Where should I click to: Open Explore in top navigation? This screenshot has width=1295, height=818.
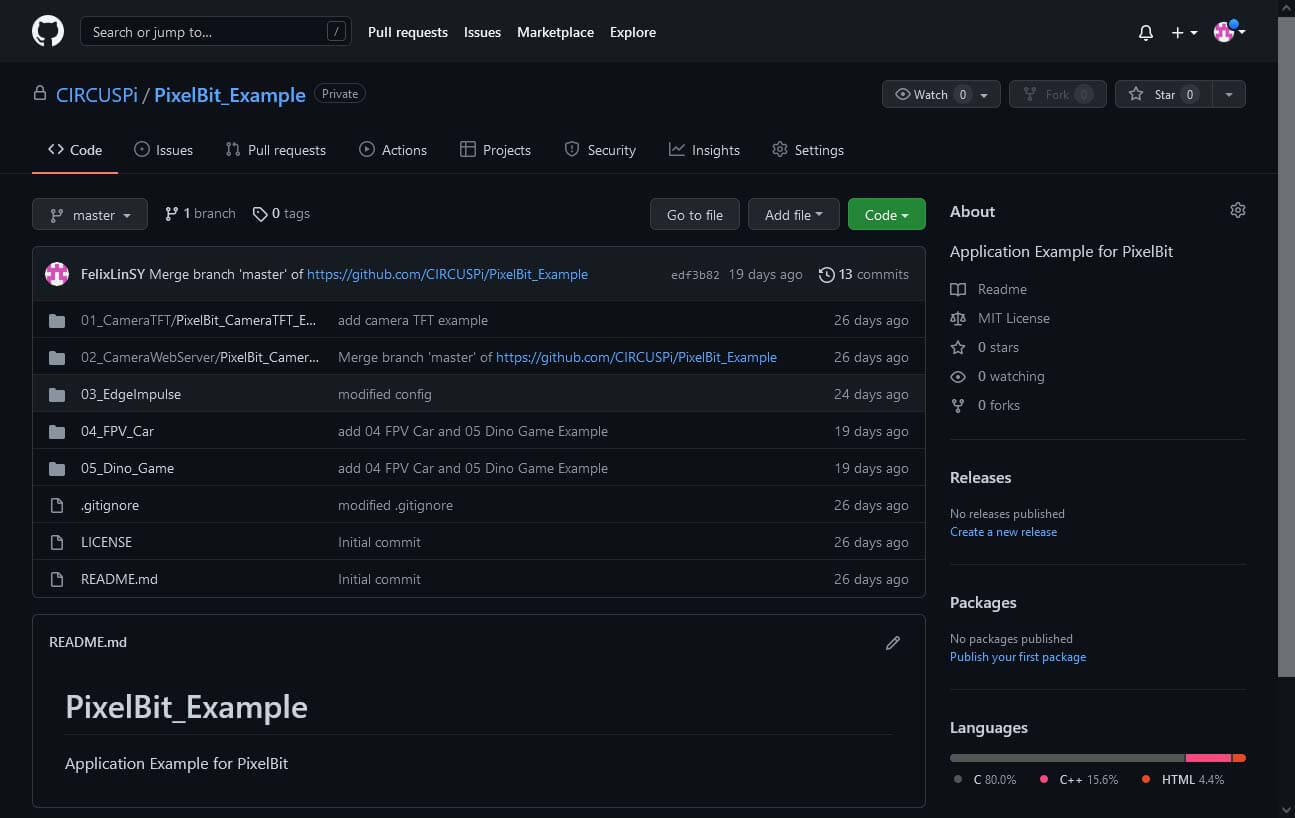point(633,32)
